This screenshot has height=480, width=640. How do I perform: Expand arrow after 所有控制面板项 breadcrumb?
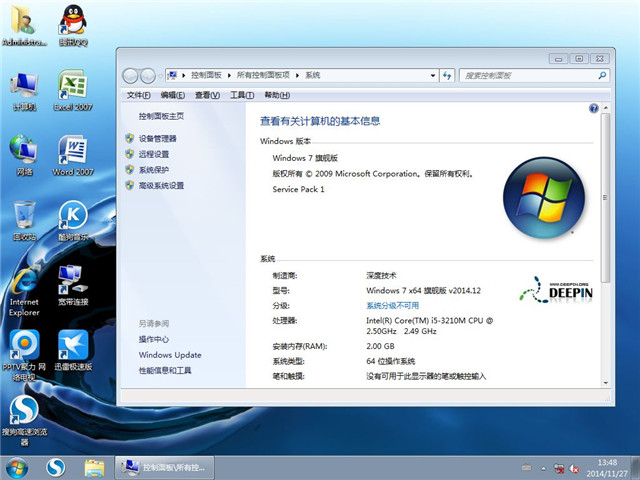pos(297,76)
